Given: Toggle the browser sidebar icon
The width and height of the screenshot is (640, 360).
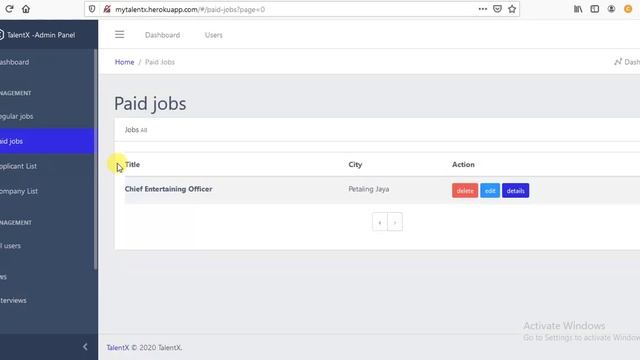Looking at the screenshot, I should [x=595, y=9].
